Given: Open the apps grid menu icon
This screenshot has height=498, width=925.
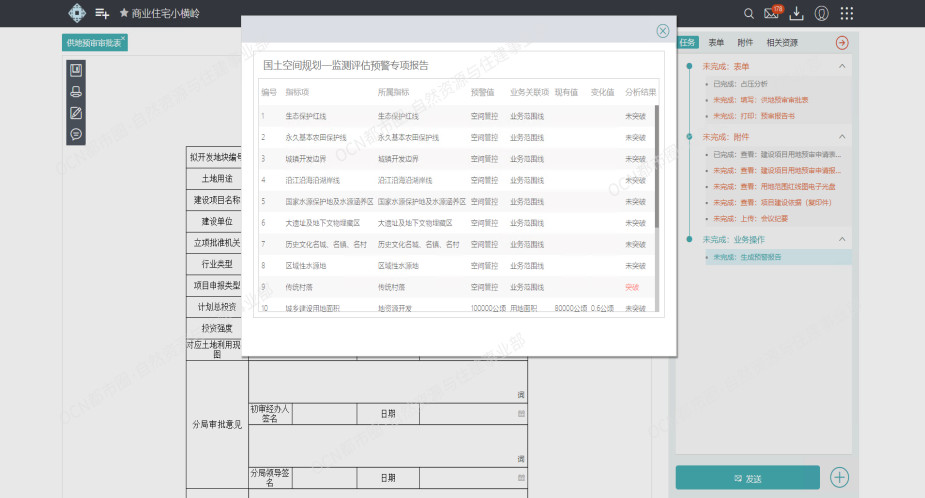Looking at the screenshot, I should (847, 13).
